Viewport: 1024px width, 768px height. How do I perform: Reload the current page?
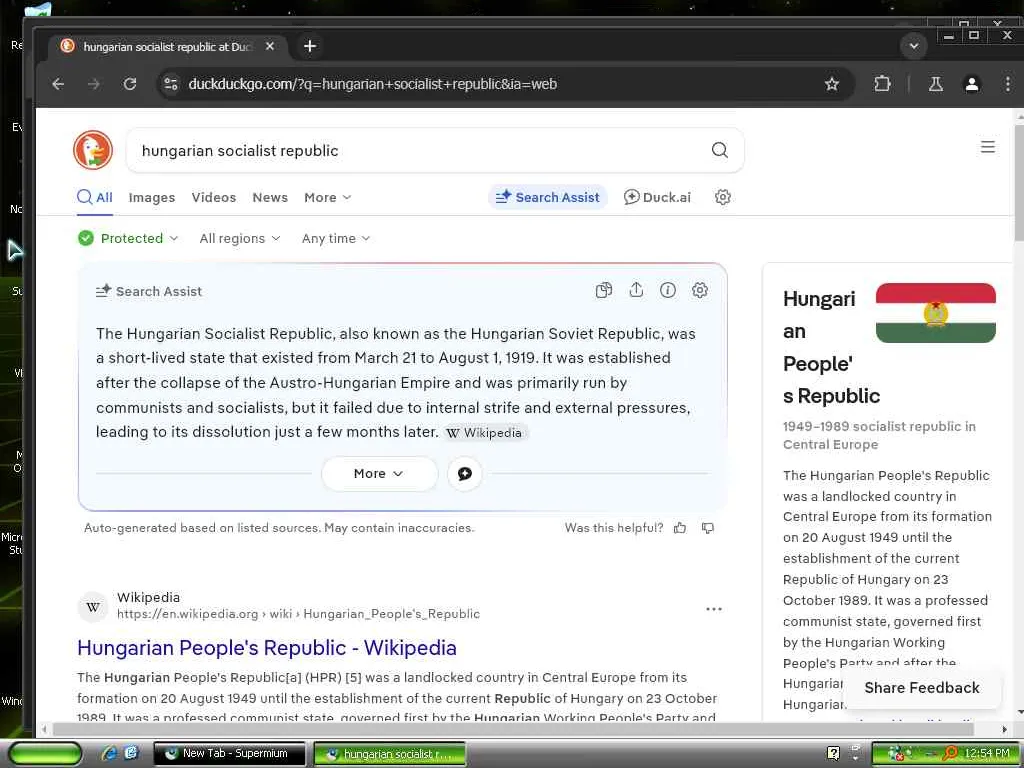click(130, 84)
